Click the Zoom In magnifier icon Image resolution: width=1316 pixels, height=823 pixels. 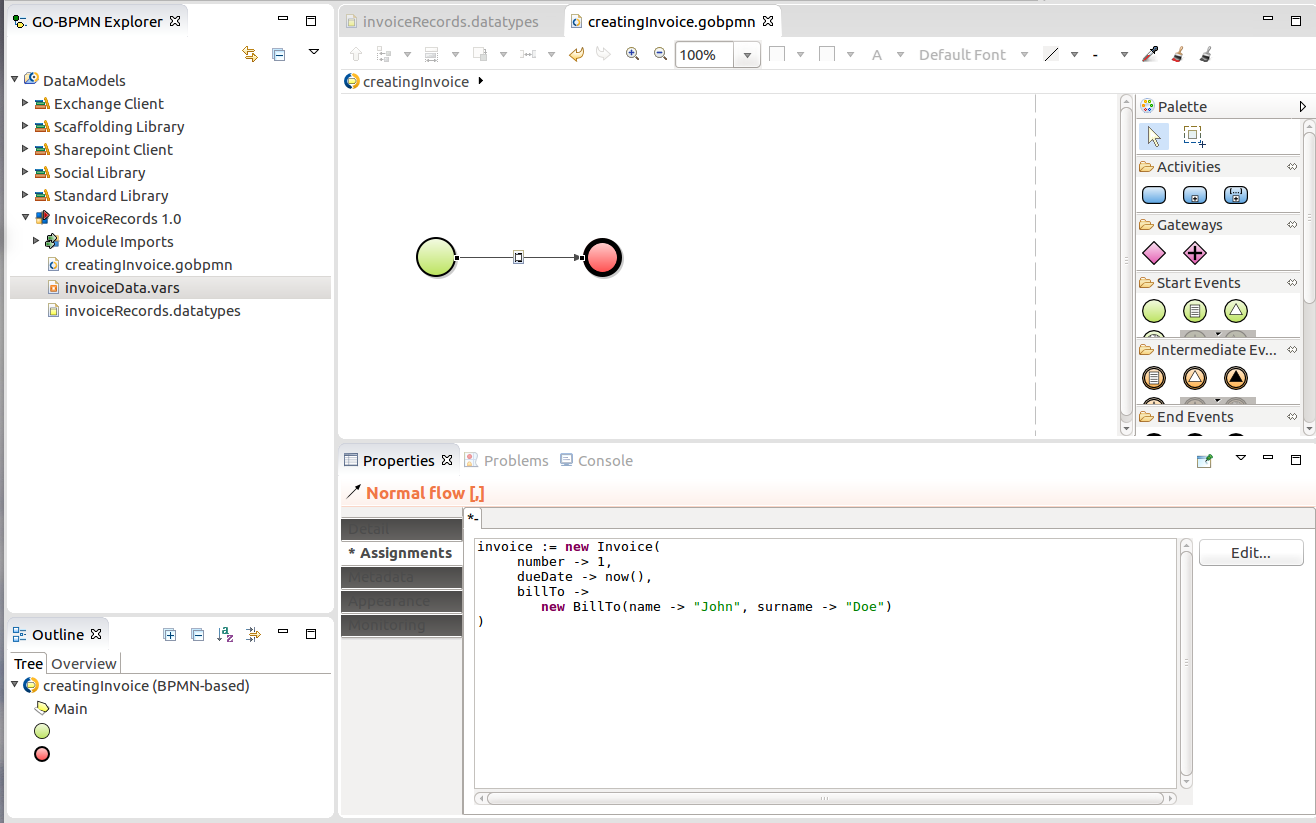632,54
